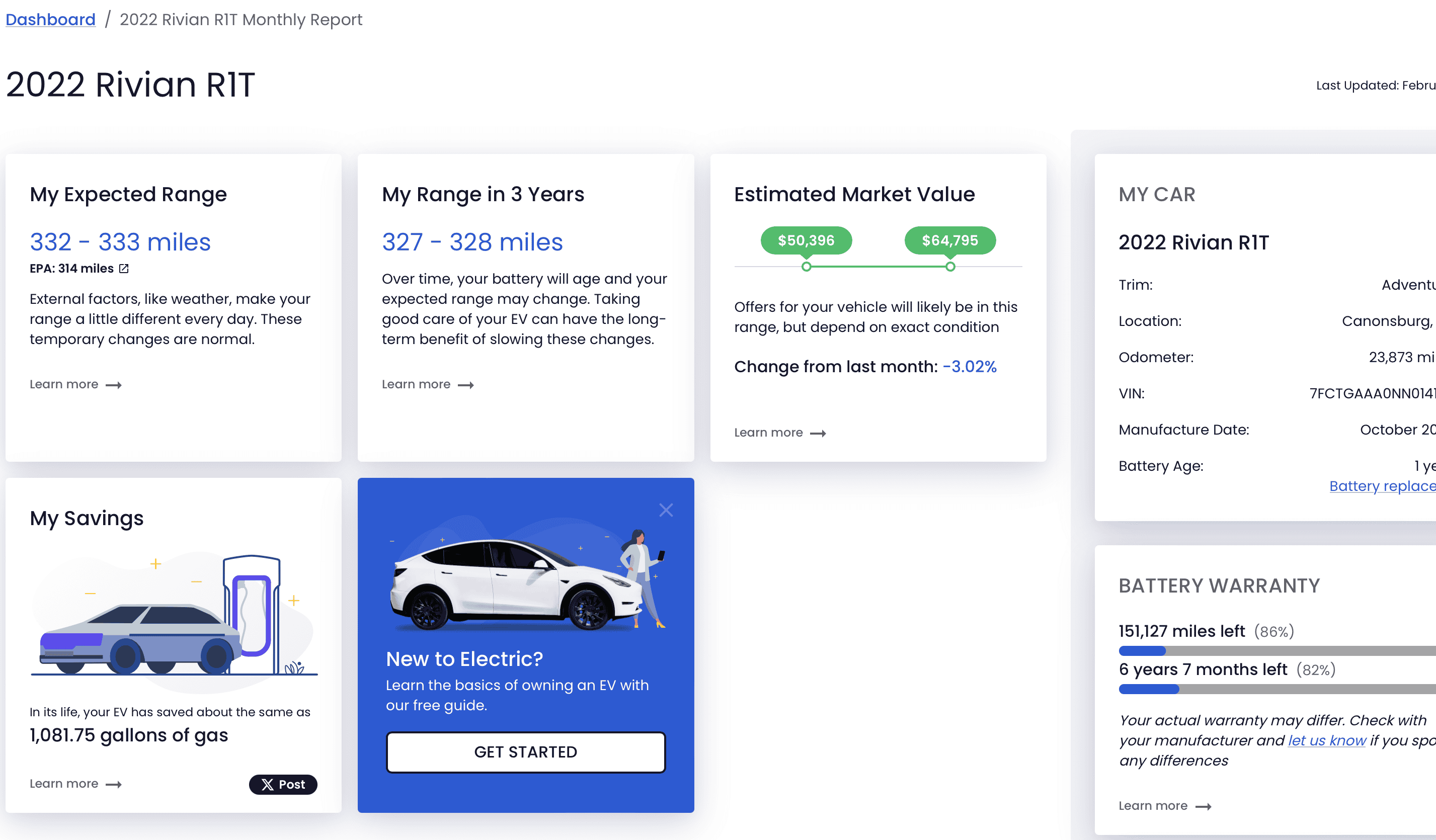Click the 'New to Electric?' heading
Viewport: 1436px width, 840px height.
point(464,659)
